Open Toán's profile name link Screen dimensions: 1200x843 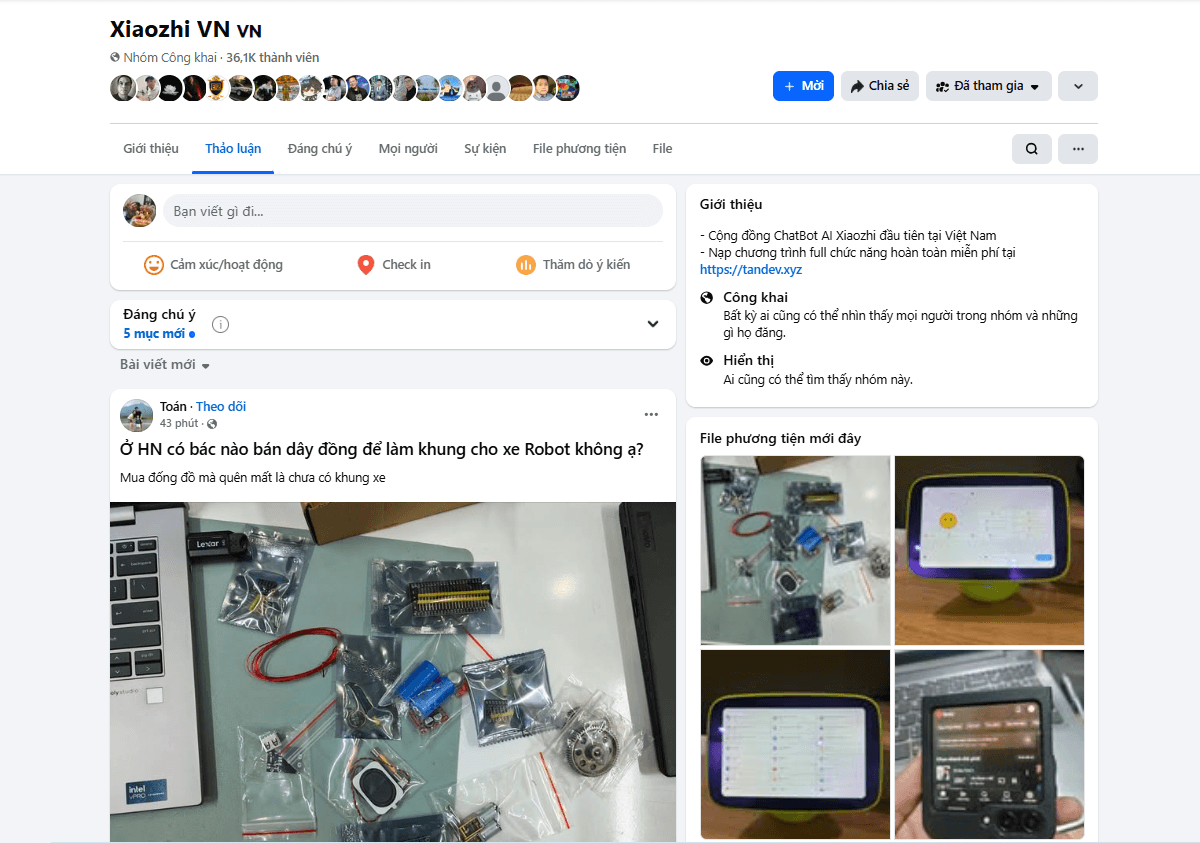tap(173, 406)
